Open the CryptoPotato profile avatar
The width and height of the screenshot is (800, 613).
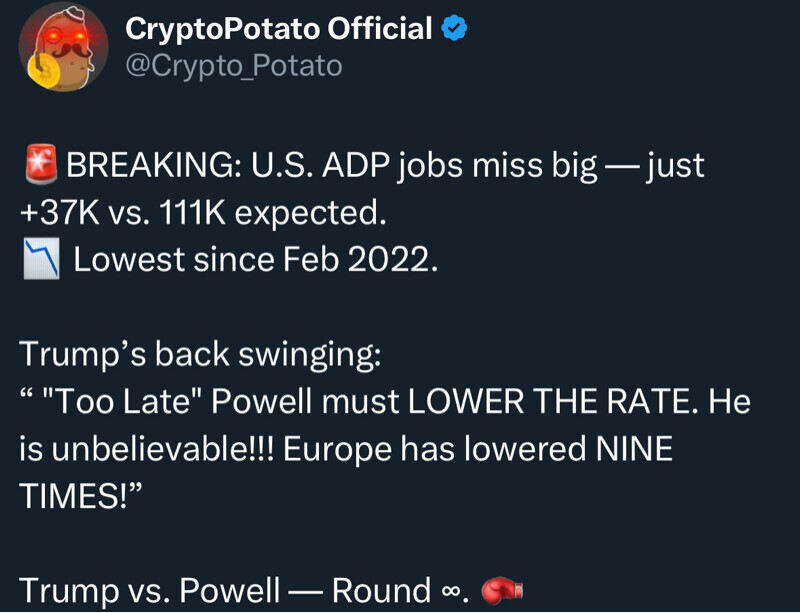(x=65, y=47)
